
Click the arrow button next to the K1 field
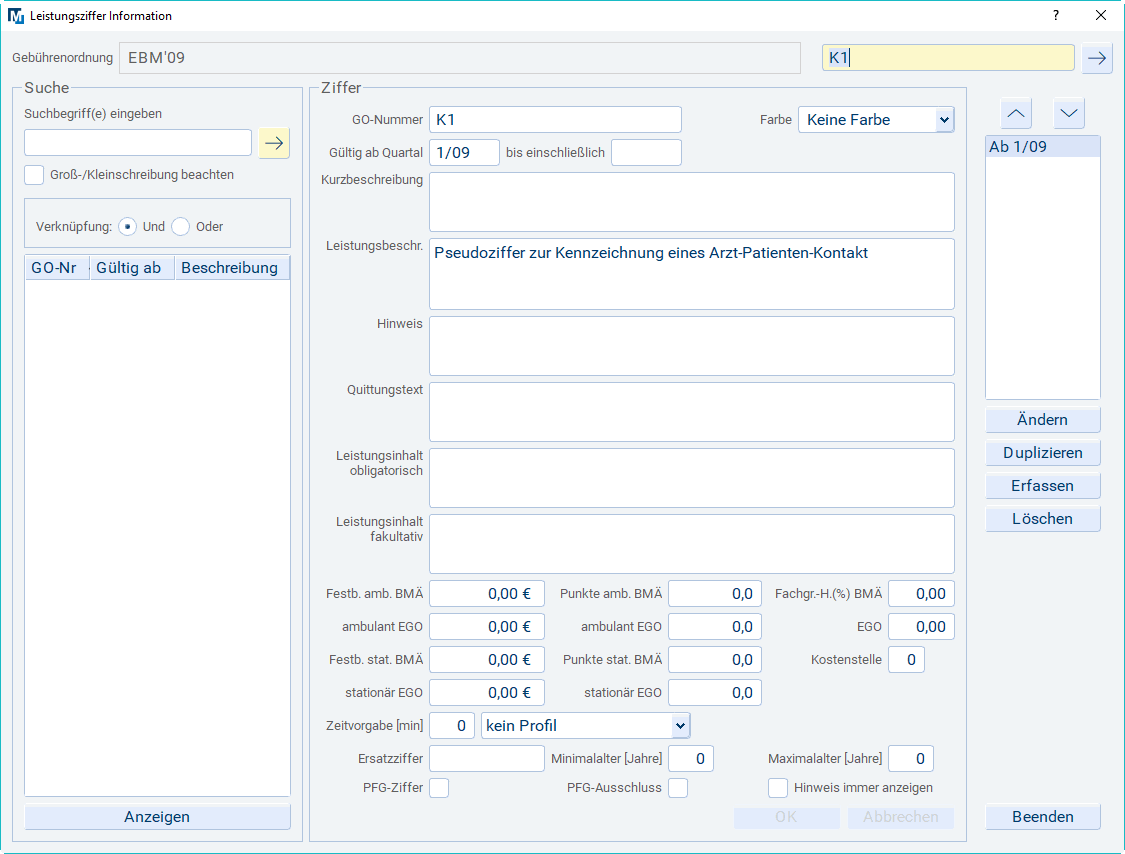click(x=1097, y=58)
